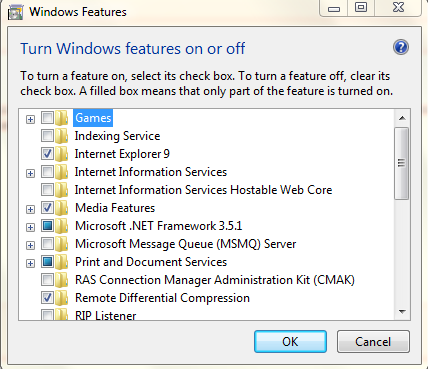Enable the Indexing Service checkbox
This screenshot has height=369, width=428.
coord(47,136)
